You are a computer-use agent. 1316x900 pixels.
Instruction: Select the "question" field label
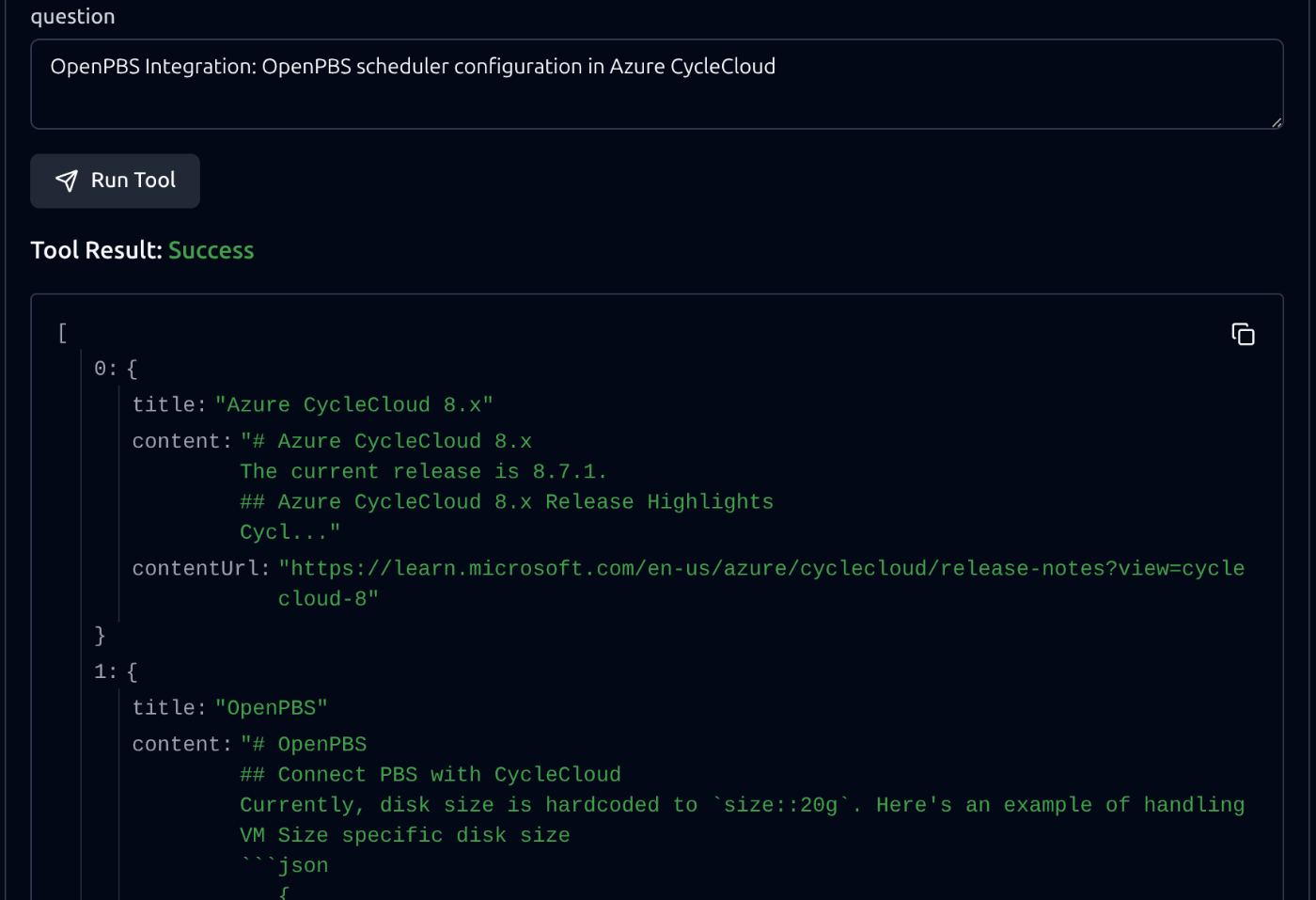tap(72, 17)
